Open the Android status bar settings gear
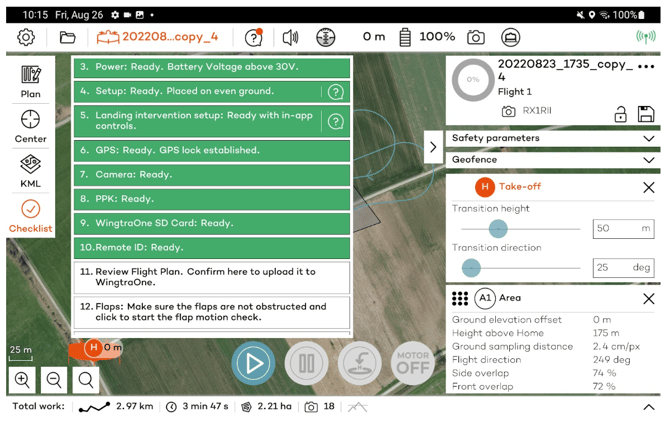670x423 pixels. [115, 15]
